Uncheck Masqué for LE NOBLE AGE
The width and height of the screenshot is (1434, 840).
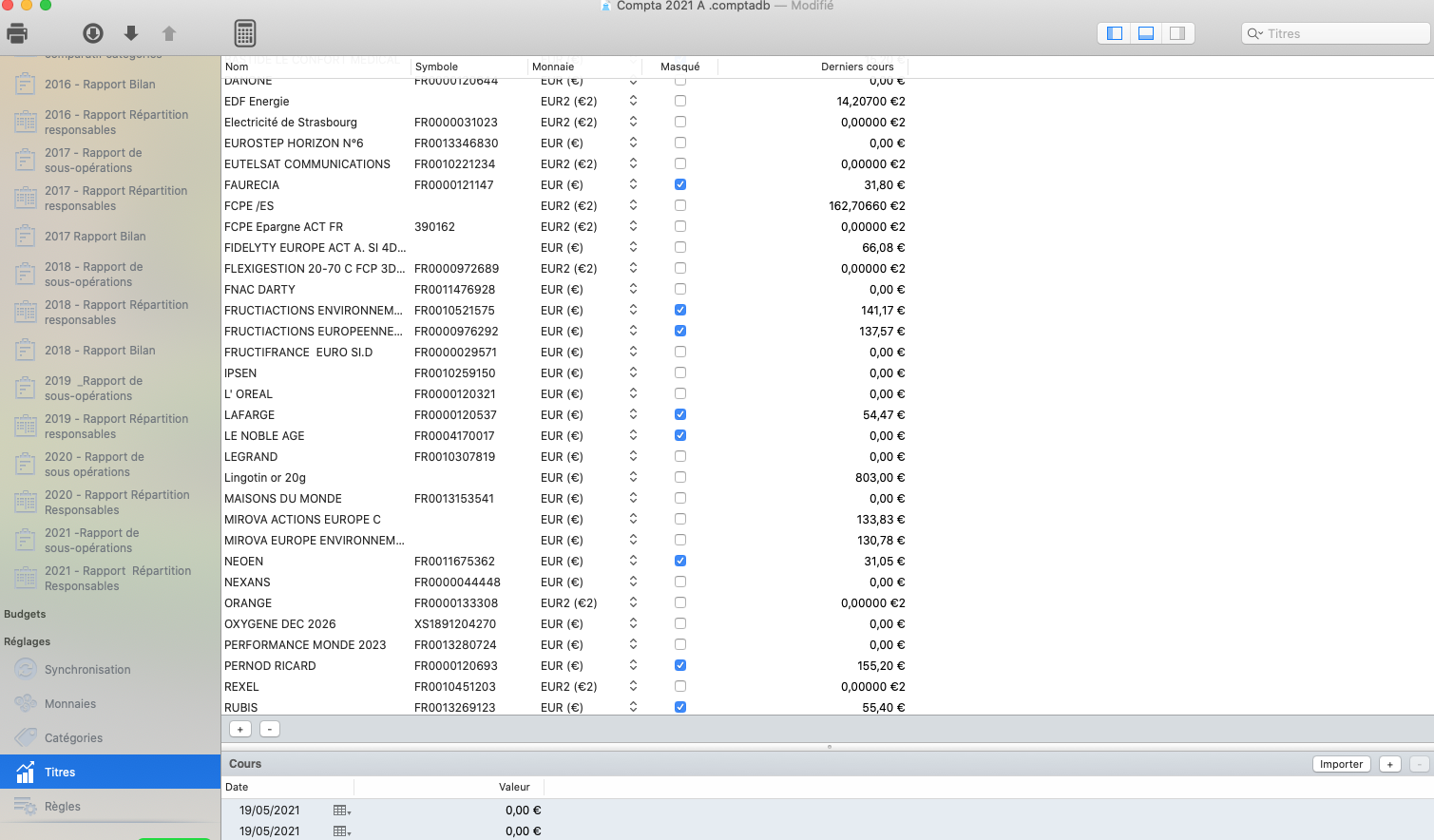[x=680, y=435]
